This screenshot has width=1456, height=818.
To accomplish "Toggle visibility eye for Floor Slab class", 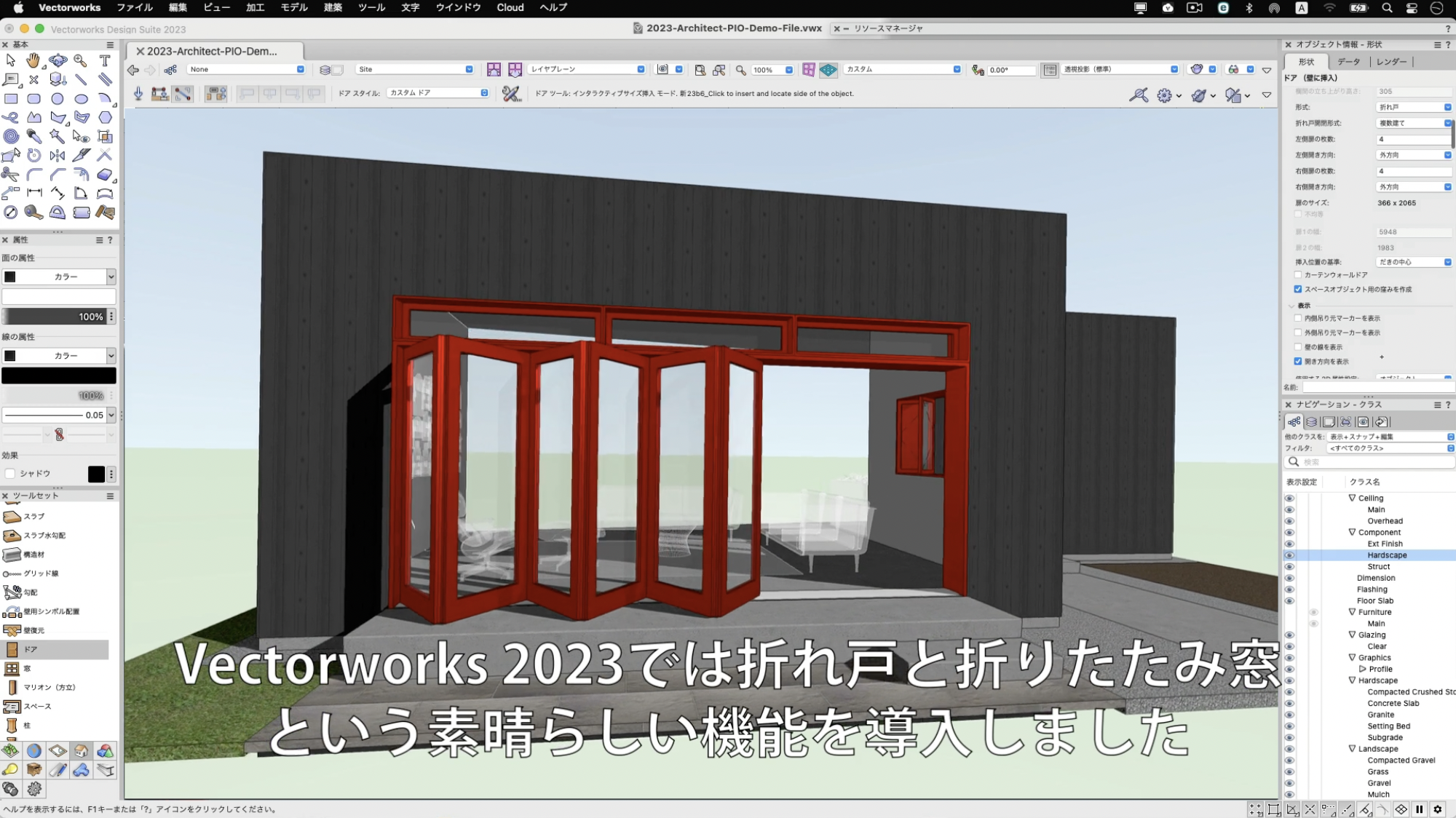I will [x=1289, y=601].
